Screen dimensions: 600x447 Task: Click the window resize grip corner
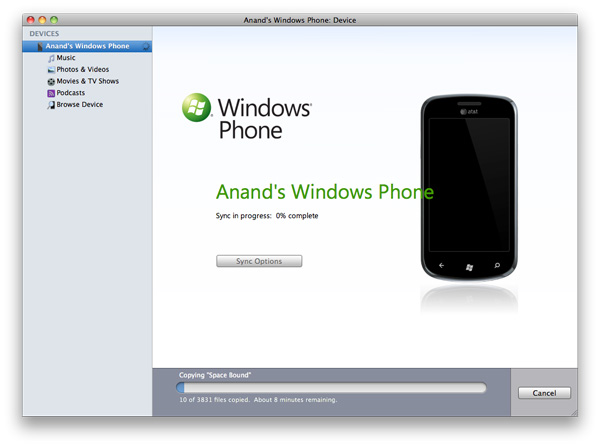pyautogui.click(x=574, y=413)
